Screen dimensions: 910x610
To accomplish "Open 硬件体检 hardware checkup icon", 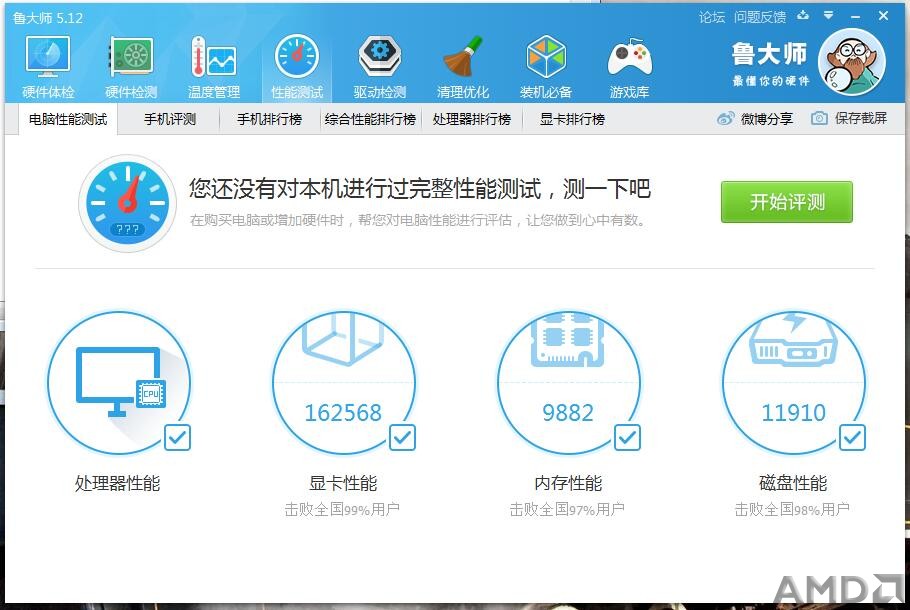I will (48, 66).
